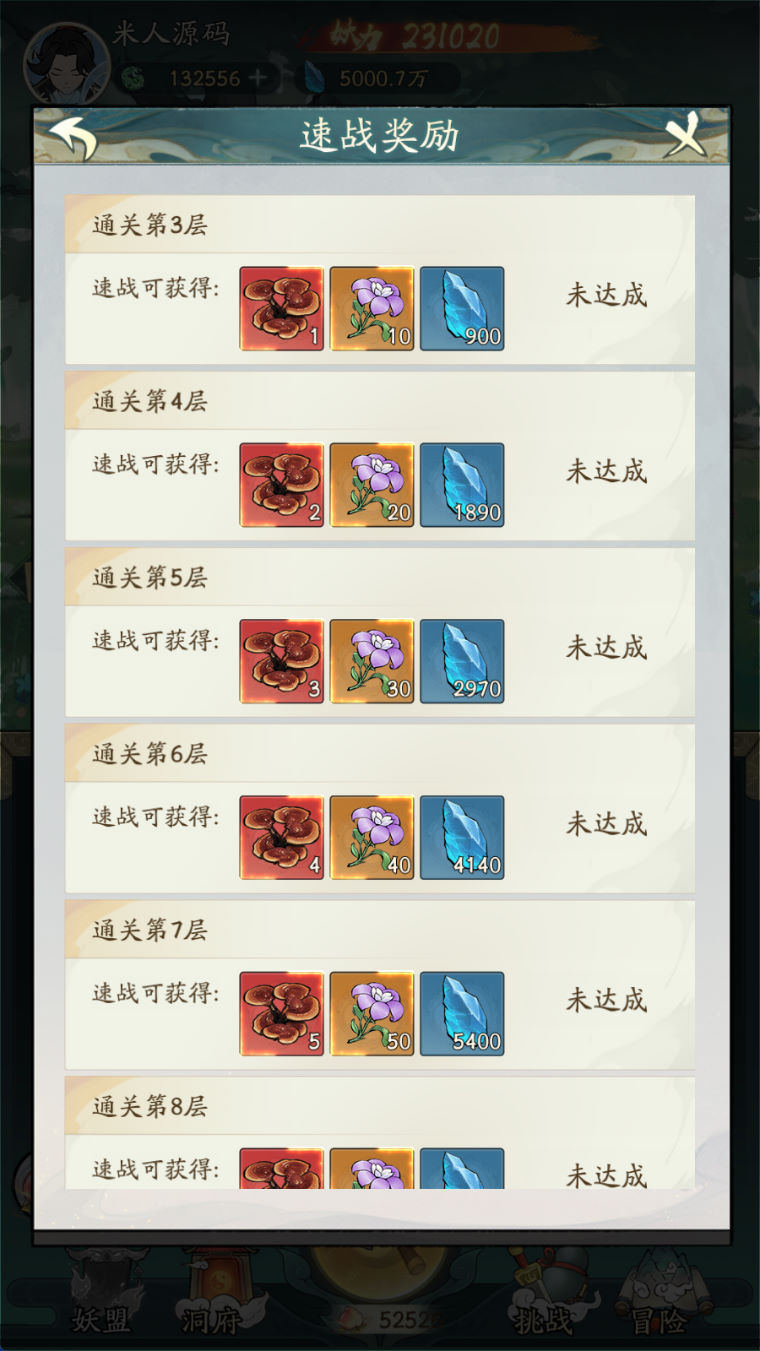Image resolution: width=760 pixels, height=1351 pixels.
Task: Tap the blue crystal reward showing 900
Action: point(462,308)
